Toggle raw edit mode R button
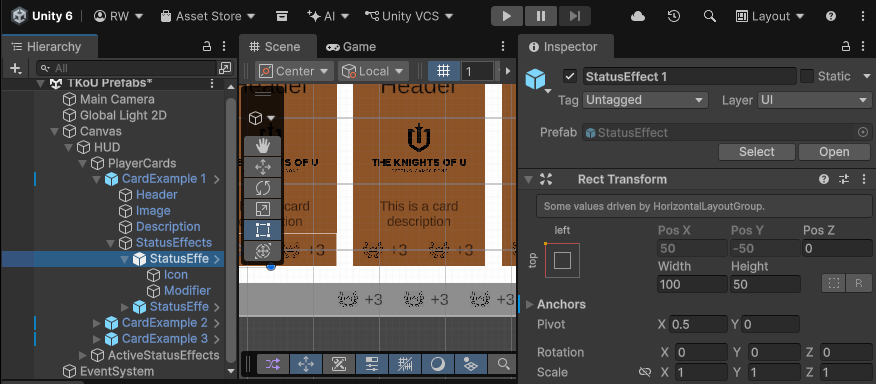 (859, 283)
